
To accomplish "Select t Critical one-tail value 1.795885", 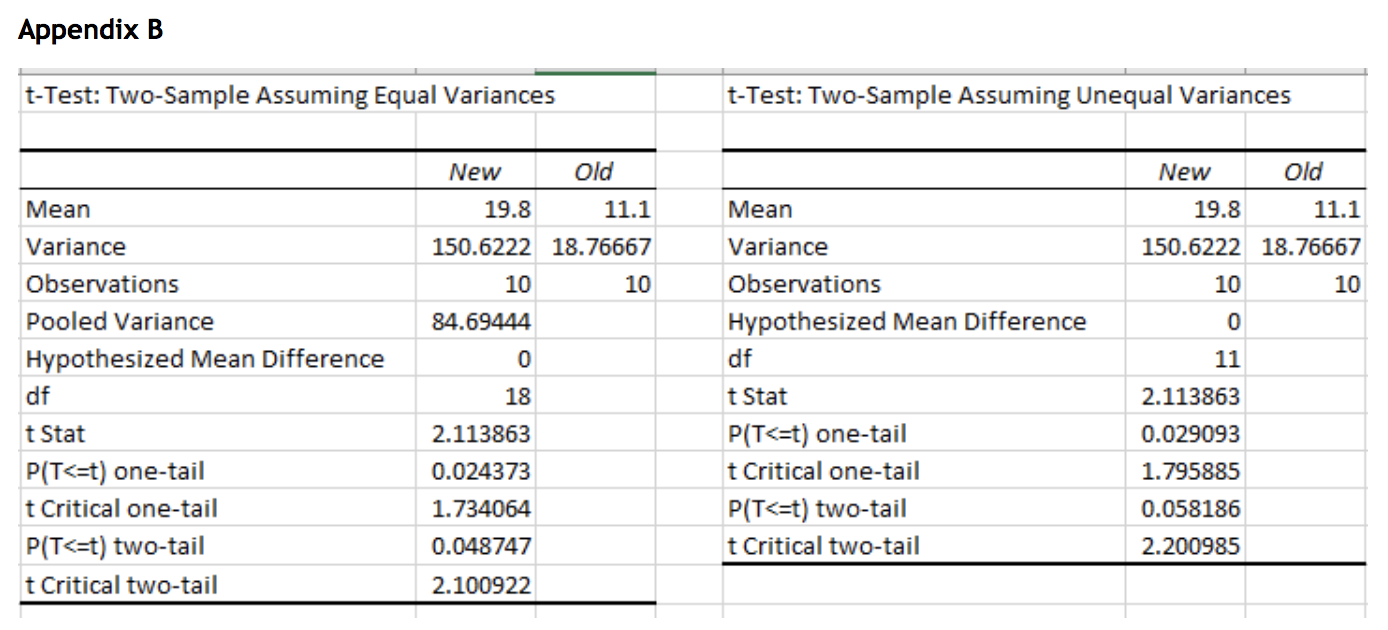I will click(x=1190, y=472).
